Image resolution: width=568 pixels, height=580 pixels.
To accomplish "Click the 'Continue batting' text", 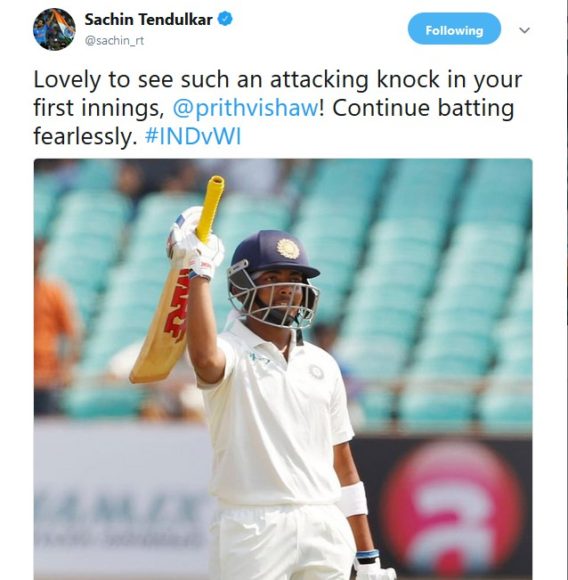I will coord(423,108).
